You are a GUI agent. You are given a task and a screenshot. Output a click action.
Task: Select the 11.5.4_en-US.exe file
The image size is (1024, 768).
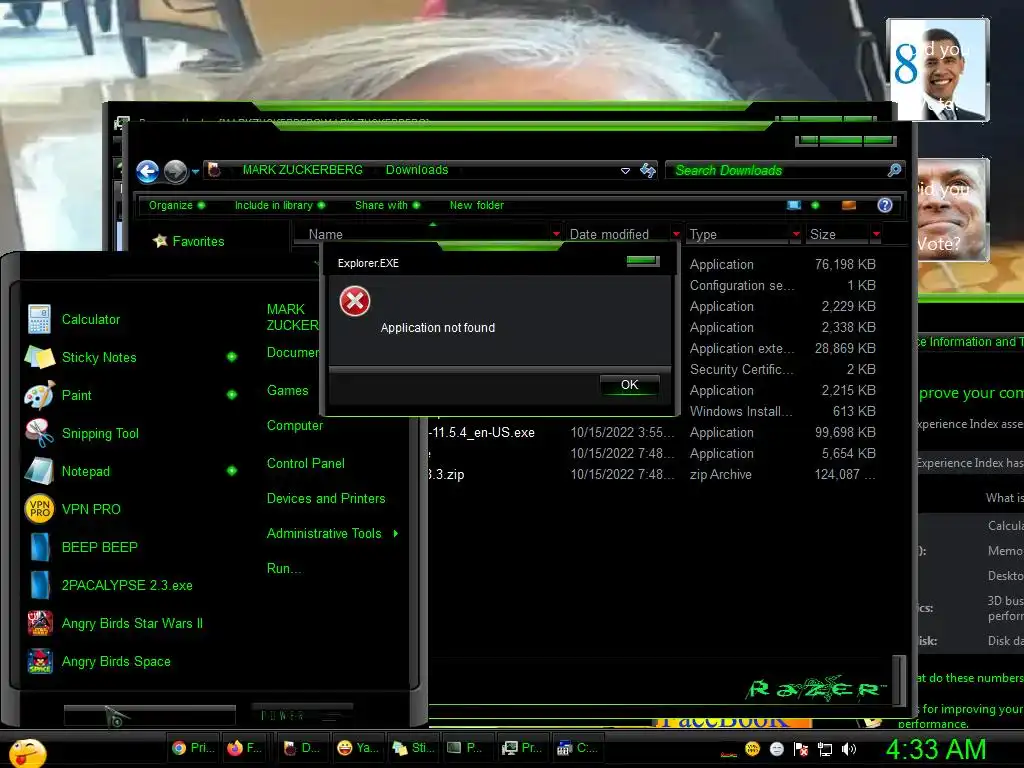(482, 432)
